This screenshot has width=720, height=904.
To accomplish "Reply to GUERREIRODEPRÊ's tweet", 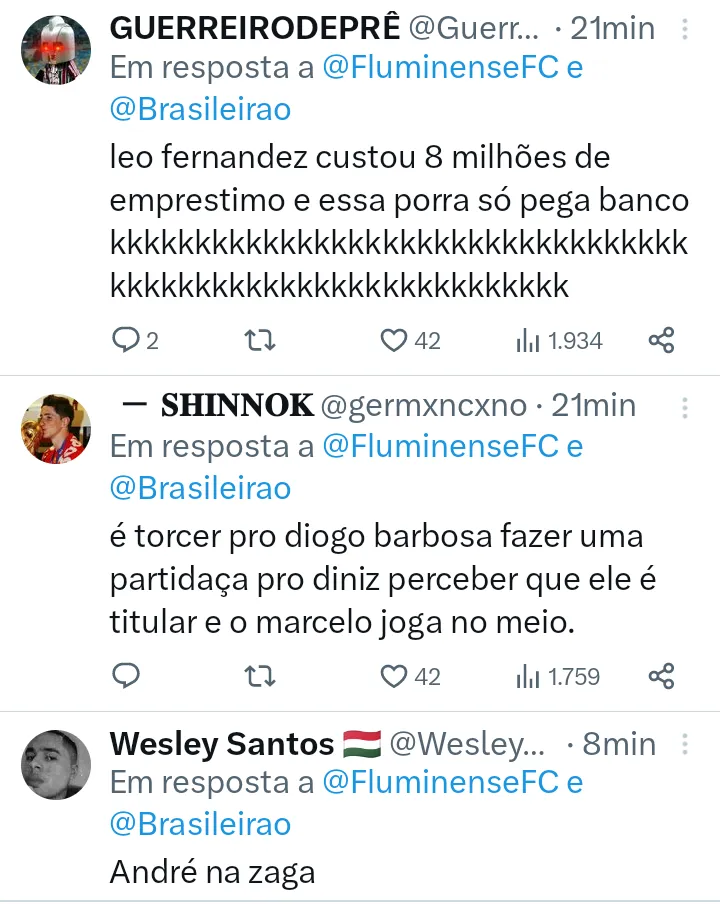I will (126, 341).
